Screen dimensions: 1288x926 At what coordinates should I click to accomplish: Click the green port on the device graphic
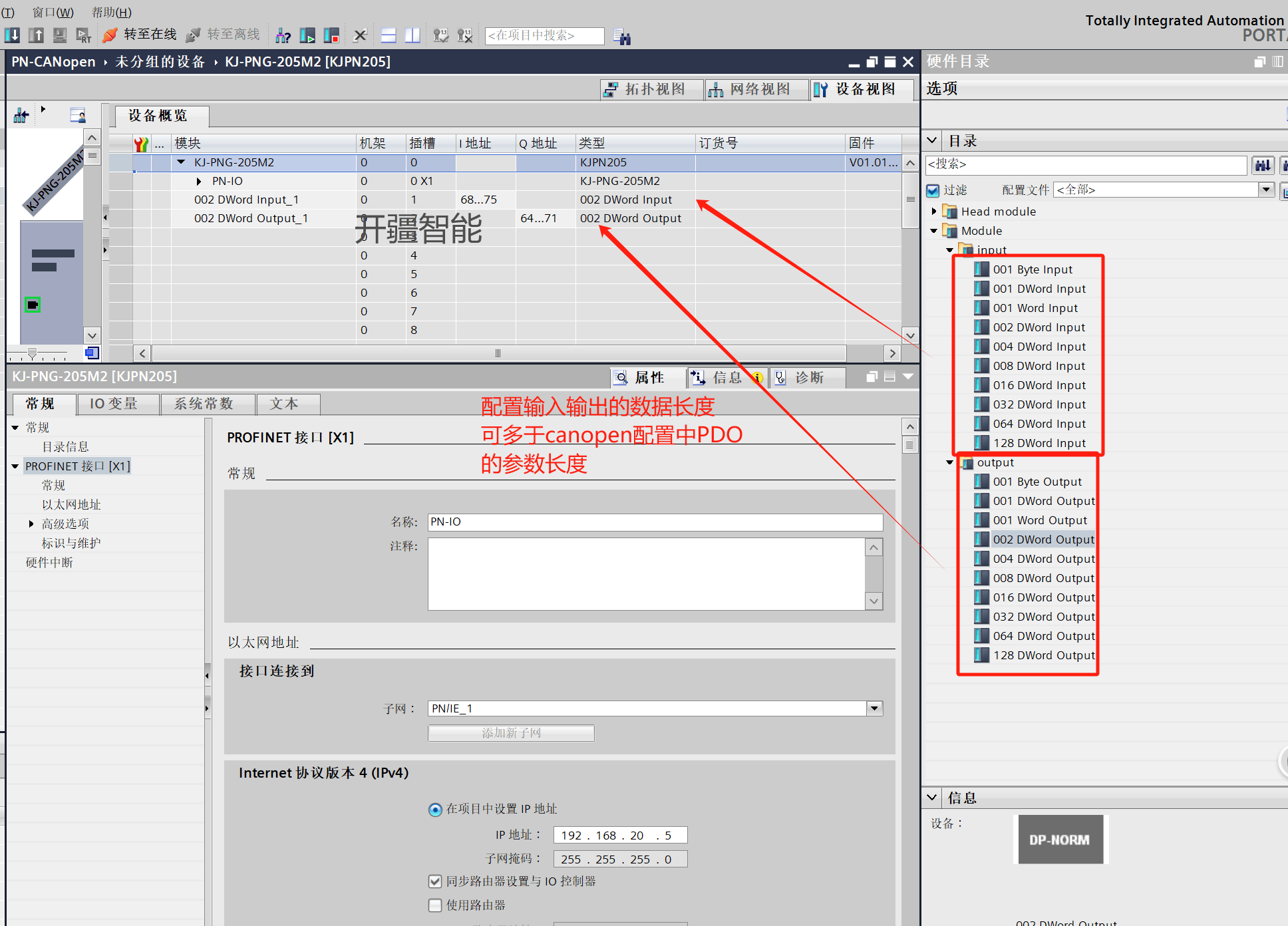click(33, 305)
